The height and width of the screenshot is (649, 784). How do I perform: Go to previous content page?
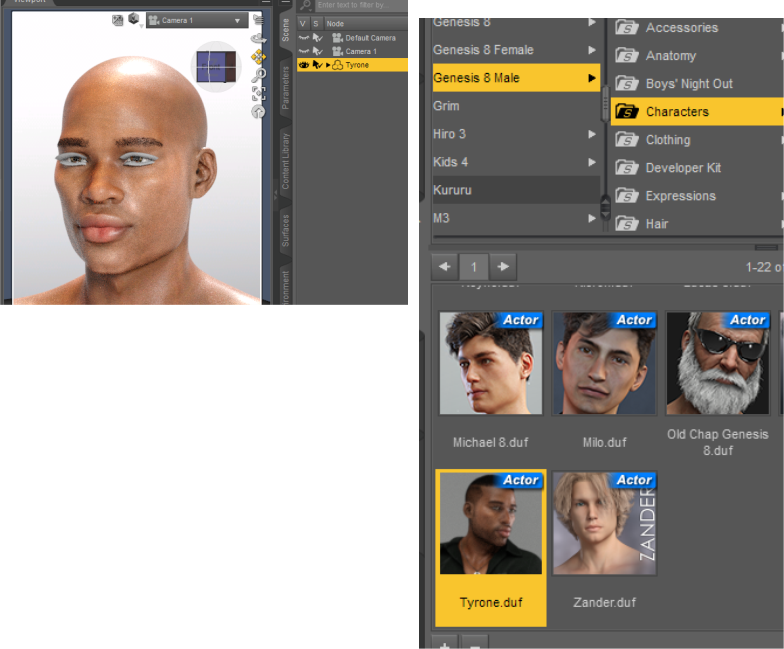click(x=444, y=266)
